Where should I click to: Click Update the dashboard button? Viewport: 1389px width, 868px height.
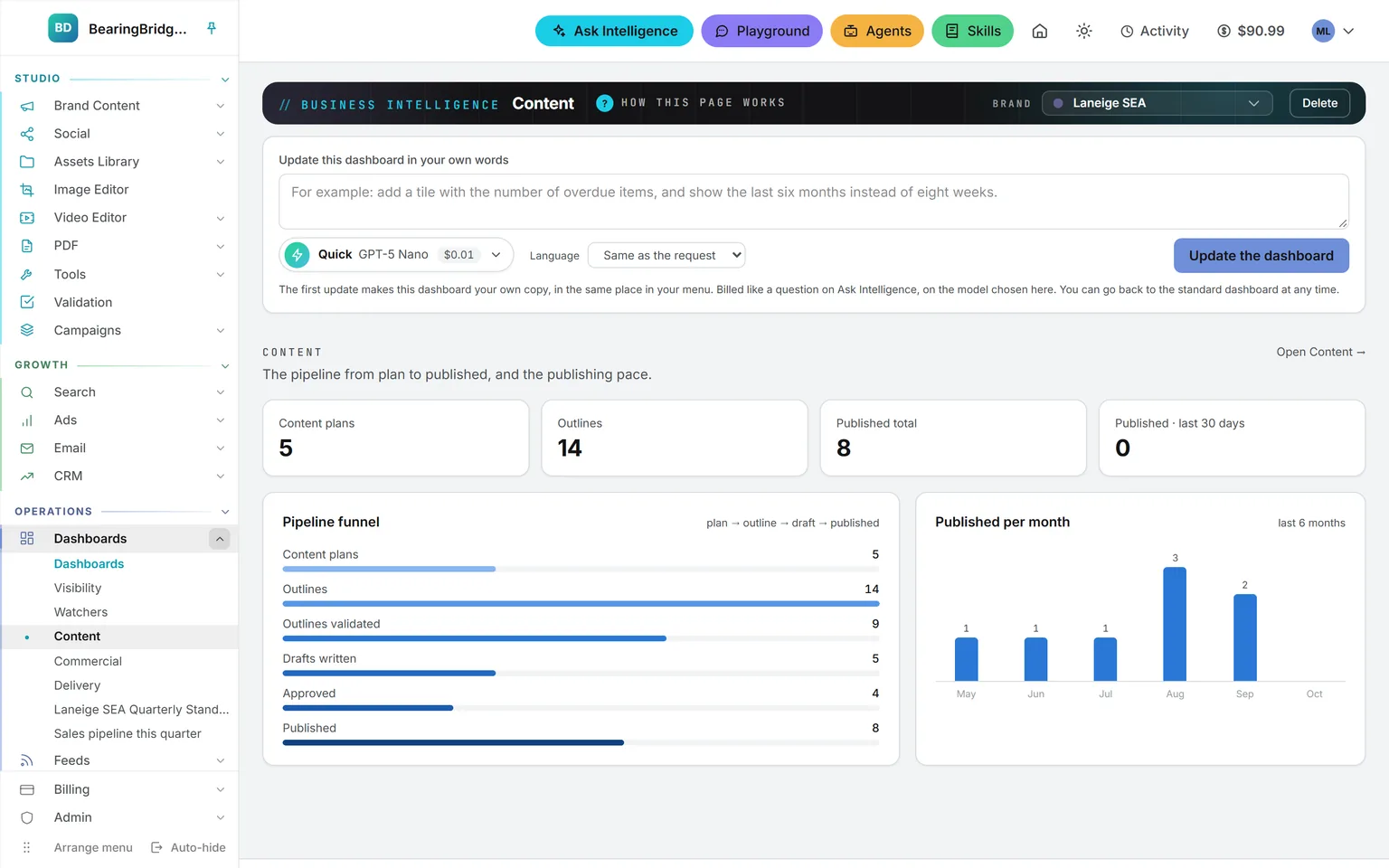[x=1261, y=256]
